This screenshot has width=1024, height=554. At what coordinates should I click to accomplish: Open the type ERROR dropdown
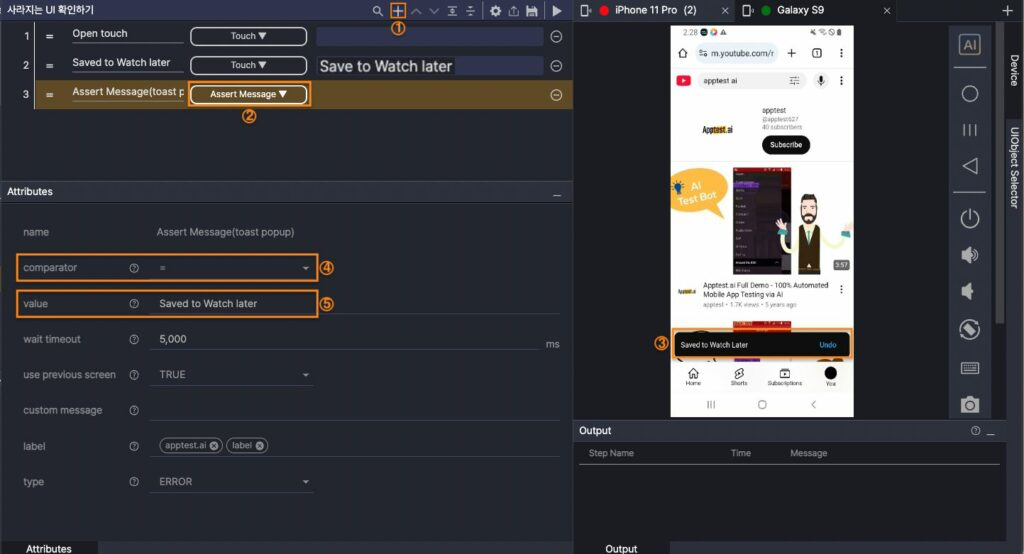(x=305, y=482)
